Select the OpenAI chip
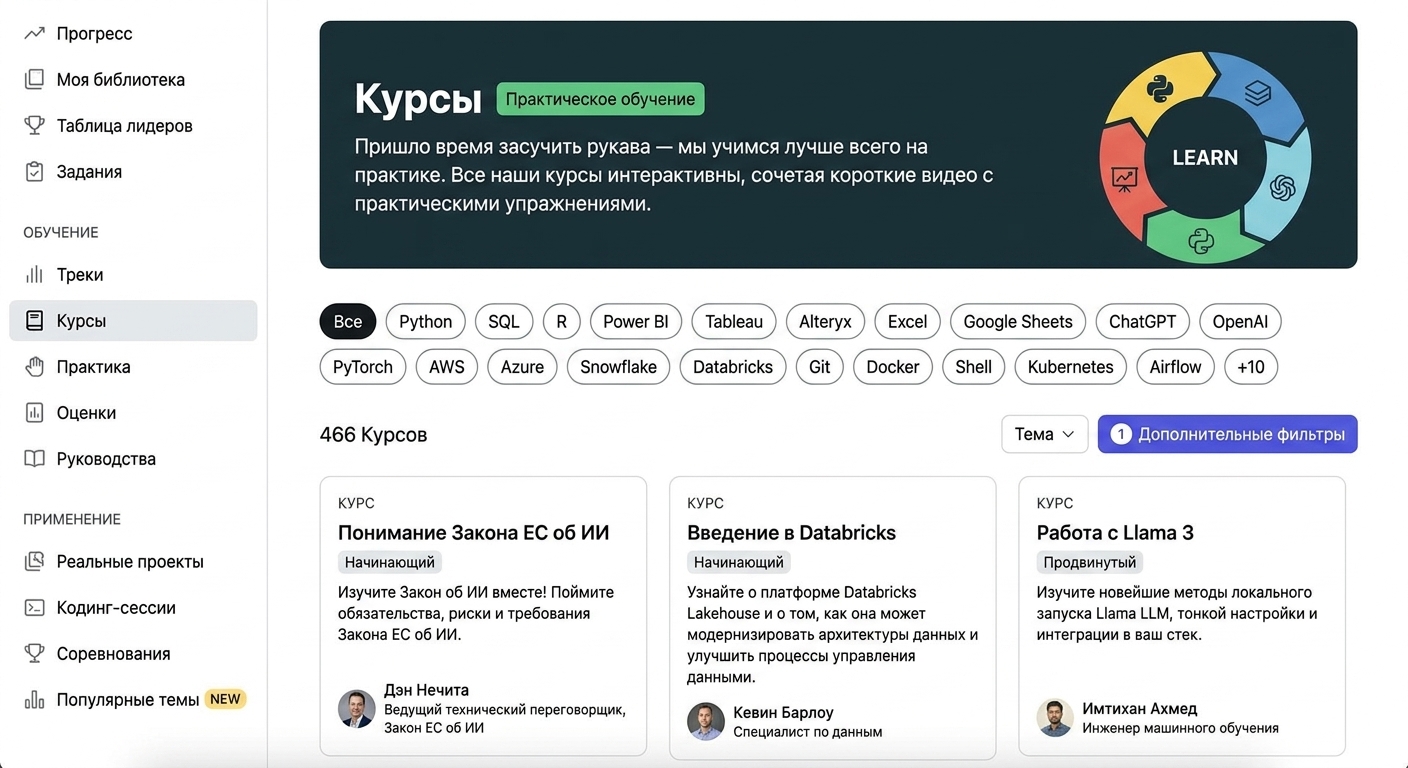 point(1240,321)
